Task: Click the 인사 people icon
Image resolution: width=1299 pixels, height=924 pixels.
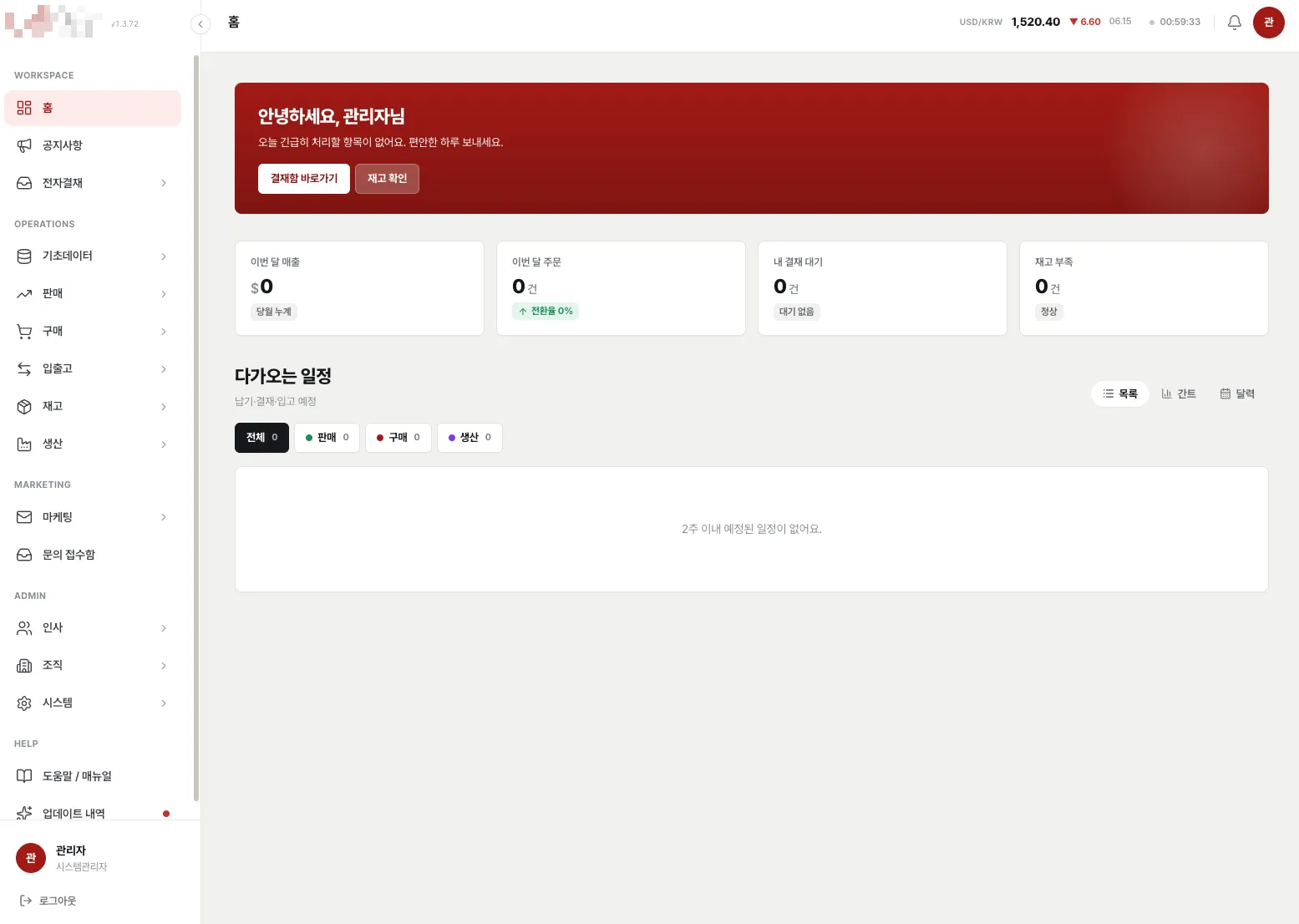Action: [24, 628]
